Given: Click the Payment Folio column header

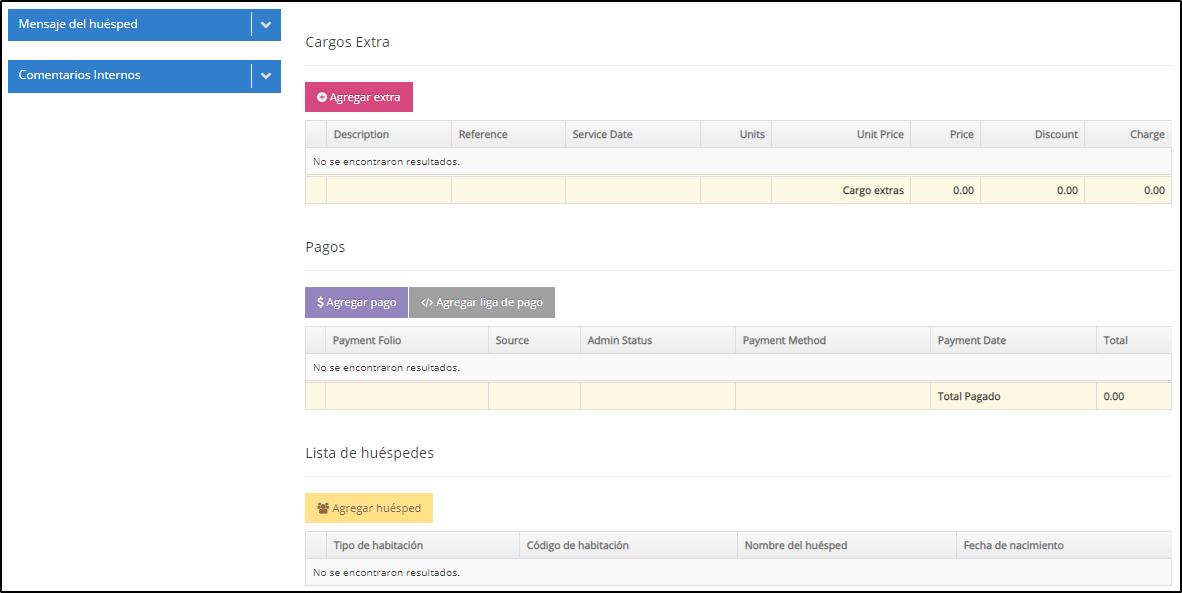Looking at the screenshot, I should [367, 340].
